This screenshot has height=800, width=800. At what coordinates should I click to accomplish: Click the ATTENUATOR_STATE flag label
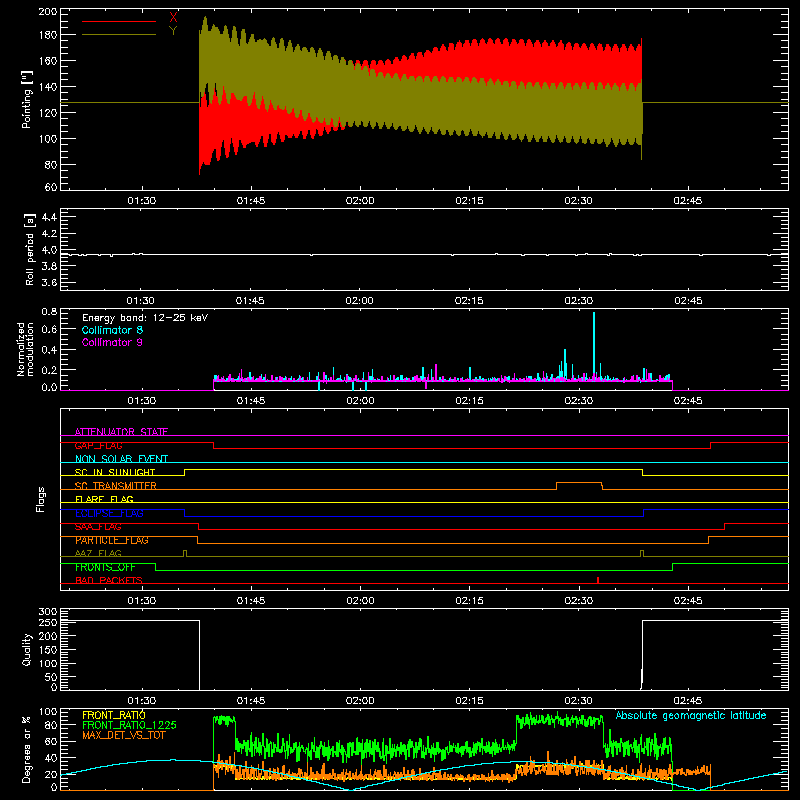pos(121,432)
